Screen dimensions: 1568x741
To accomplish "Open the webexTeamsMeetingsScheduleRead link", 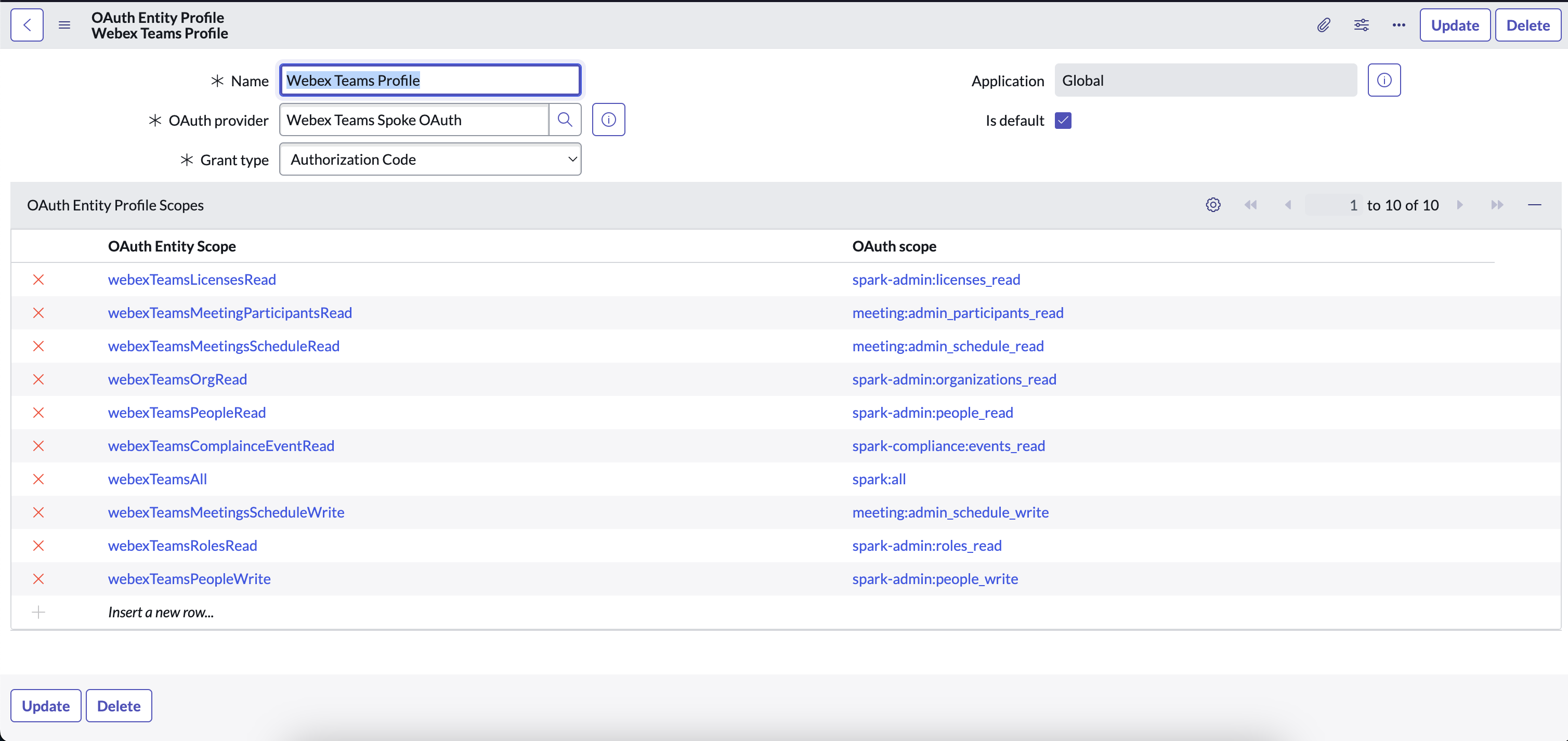I will [224, 346].
